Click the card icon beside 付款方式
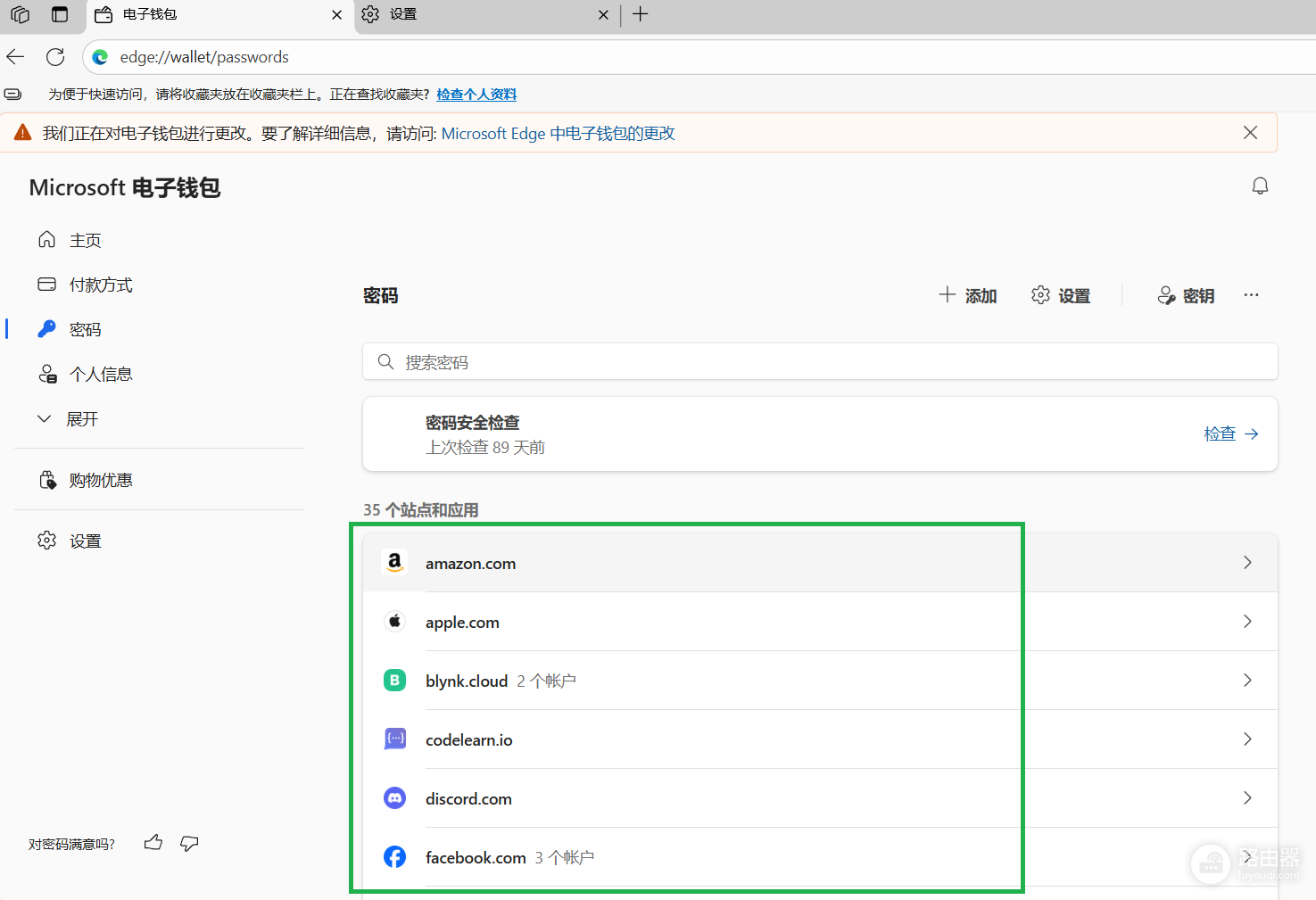This screenshot has width=1316, height=900. coord(47,284)
